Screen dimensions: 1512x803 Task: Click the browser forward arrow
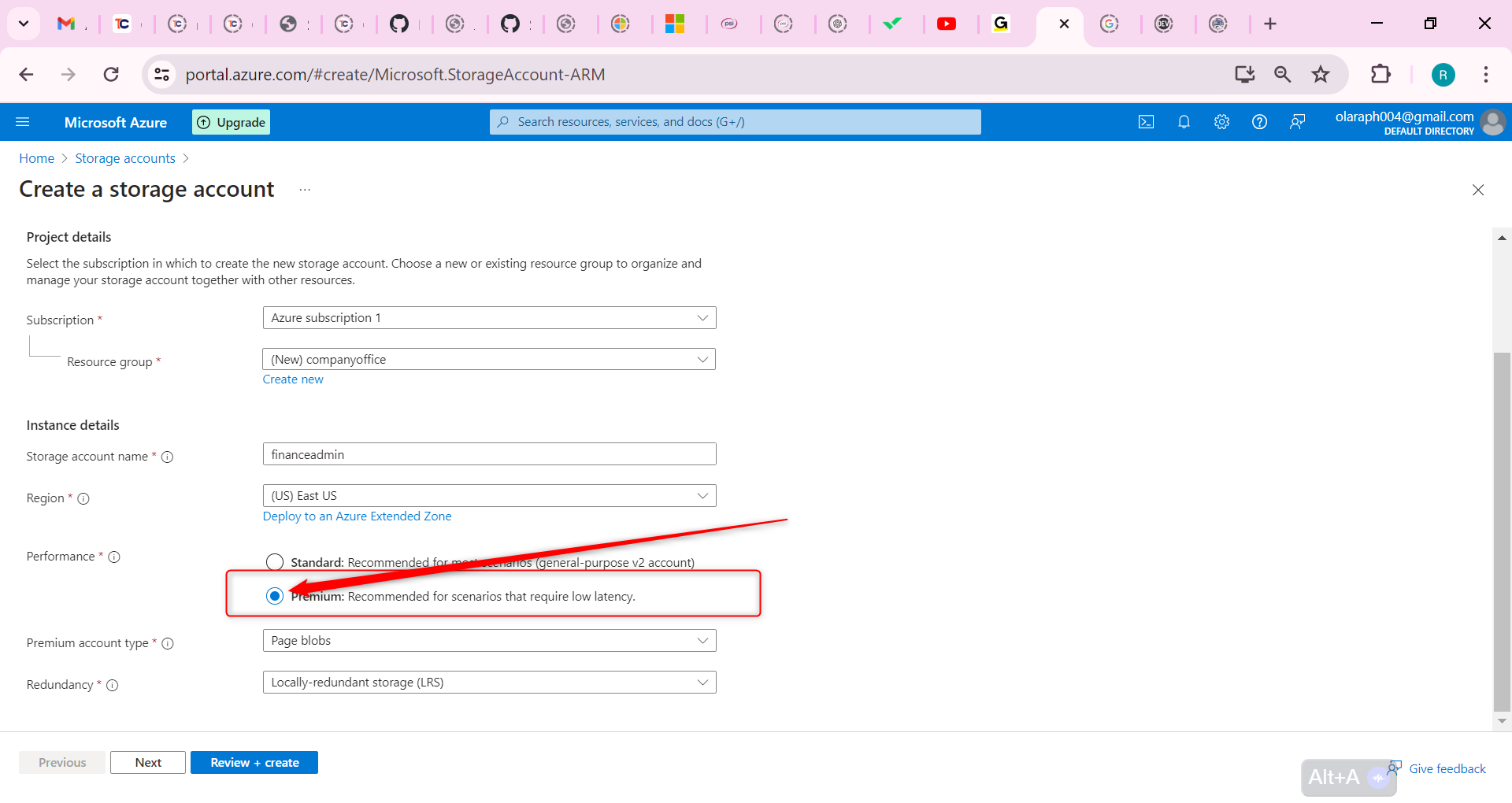[69, 74]
